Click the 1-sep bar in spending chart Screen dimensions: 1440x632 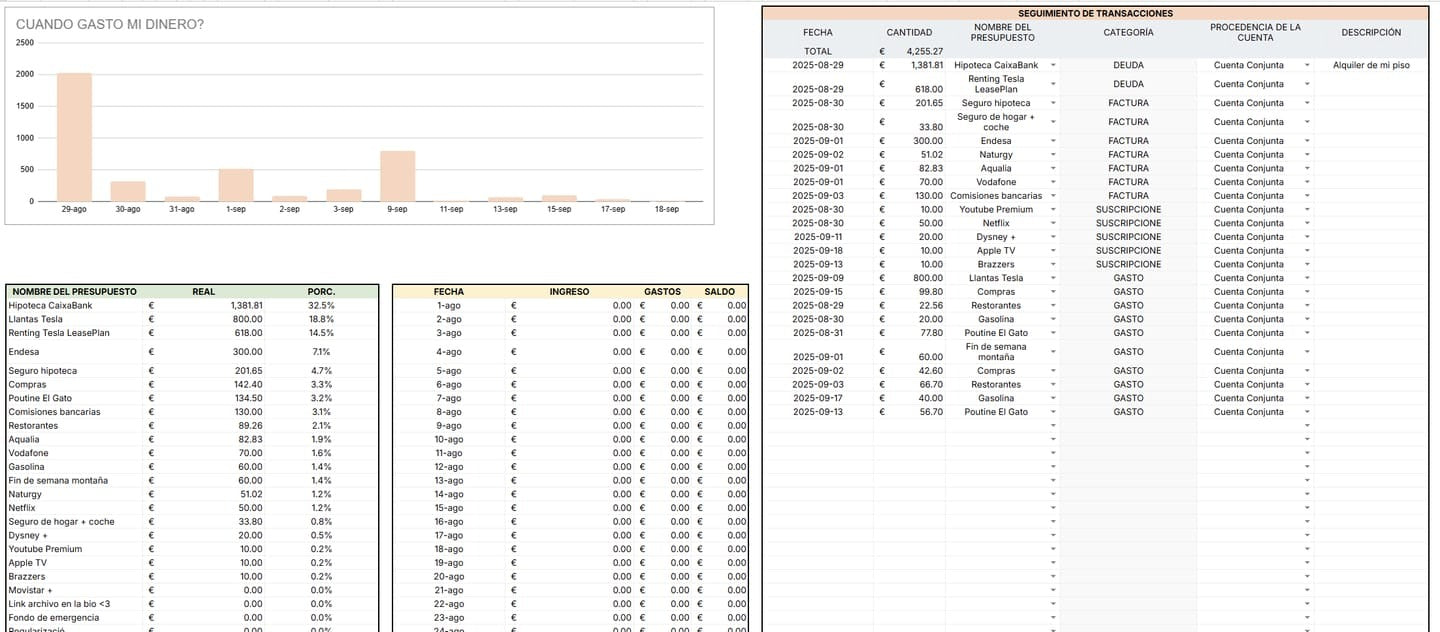[x=236, y=185]
